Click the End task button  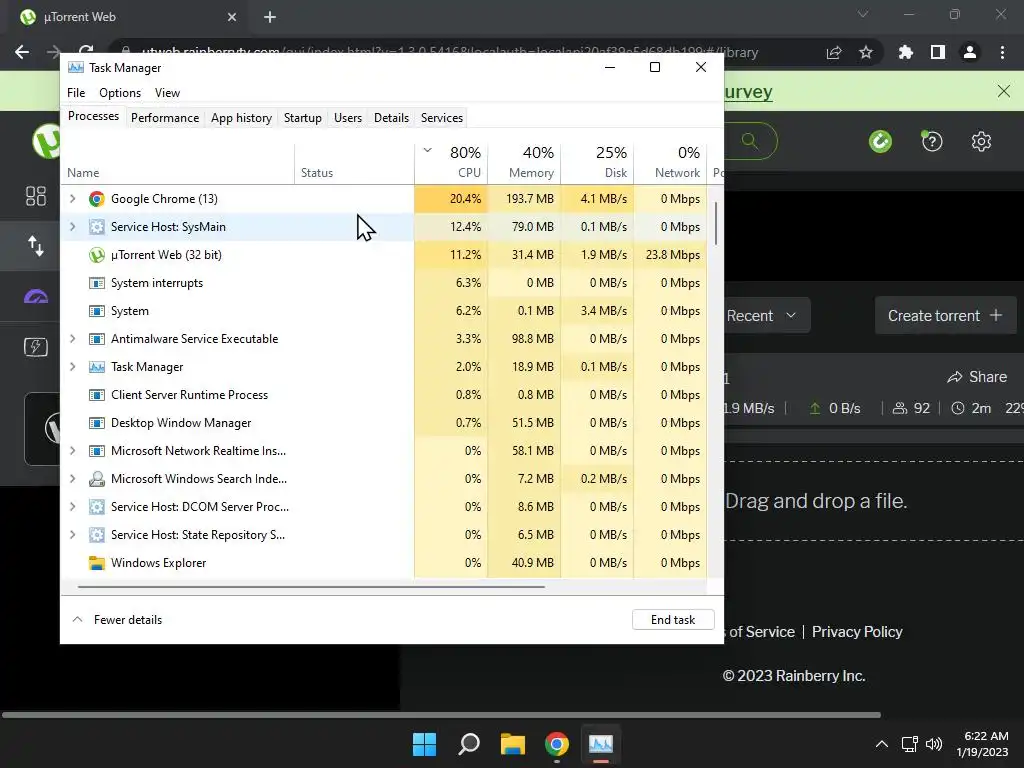(x=673, y=620)
